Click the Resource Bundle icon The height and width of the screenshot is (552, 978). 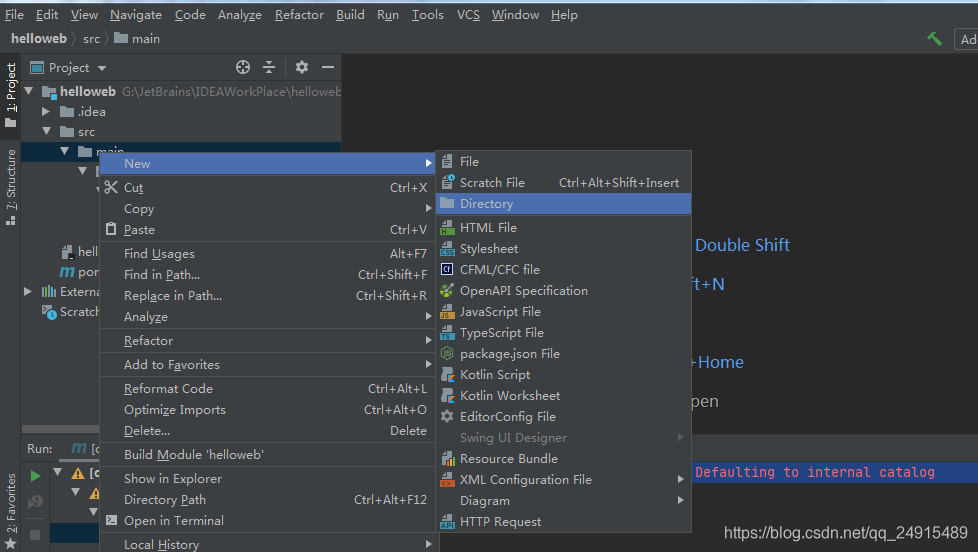(448, 459)
